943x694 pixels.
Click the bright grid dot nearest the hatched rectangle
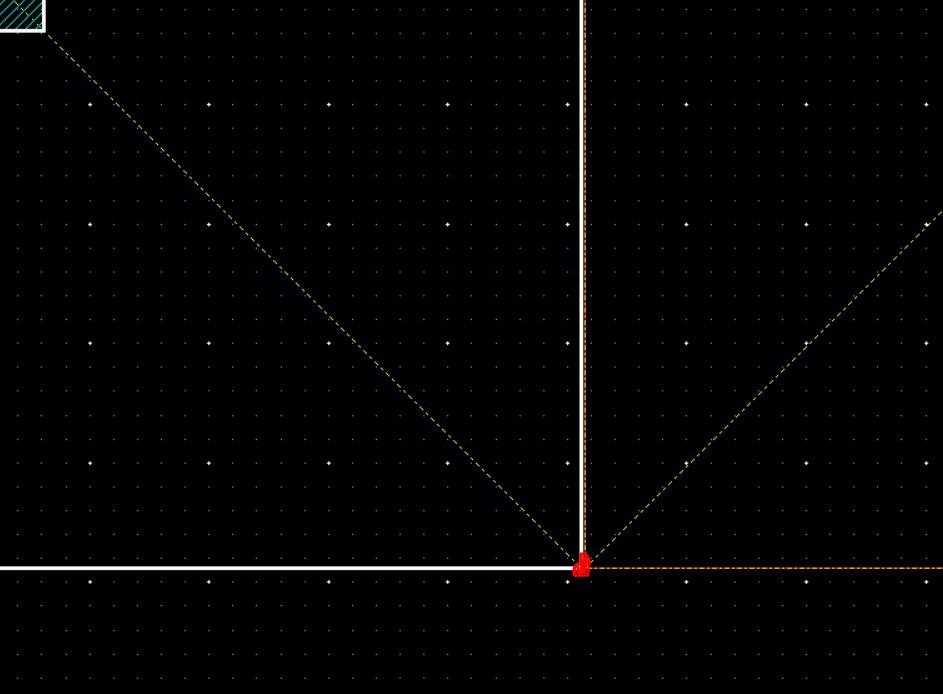tap(90, 104)
